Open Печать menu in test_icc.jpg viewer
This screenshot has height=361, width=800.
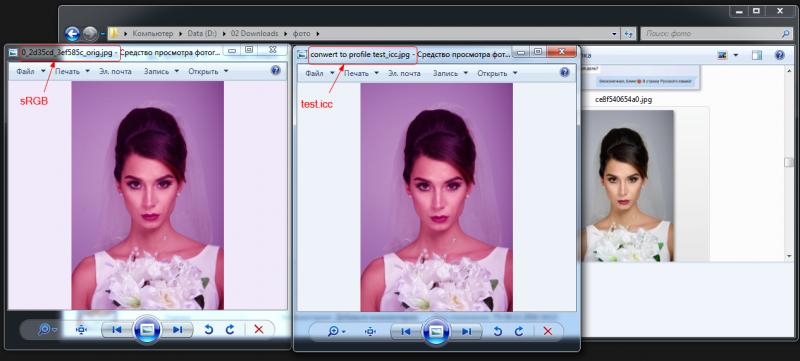pyautogui.click(x=361, y=73)
